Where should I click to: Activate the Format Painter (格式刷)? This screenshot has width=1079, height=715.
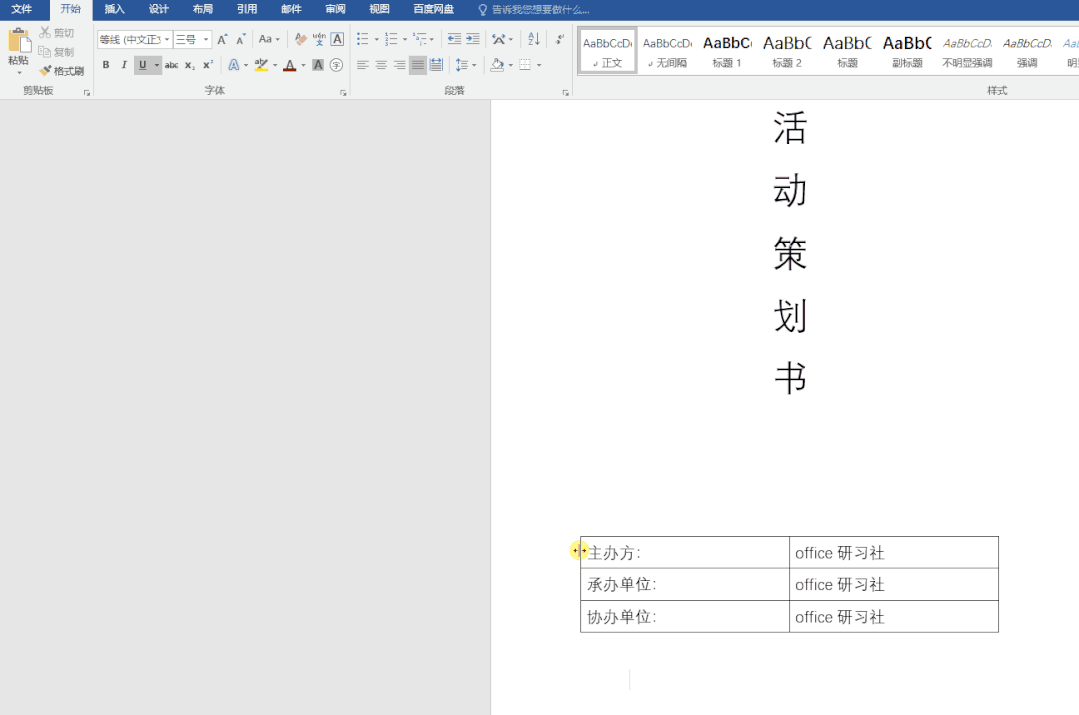(x=62, y=71)
